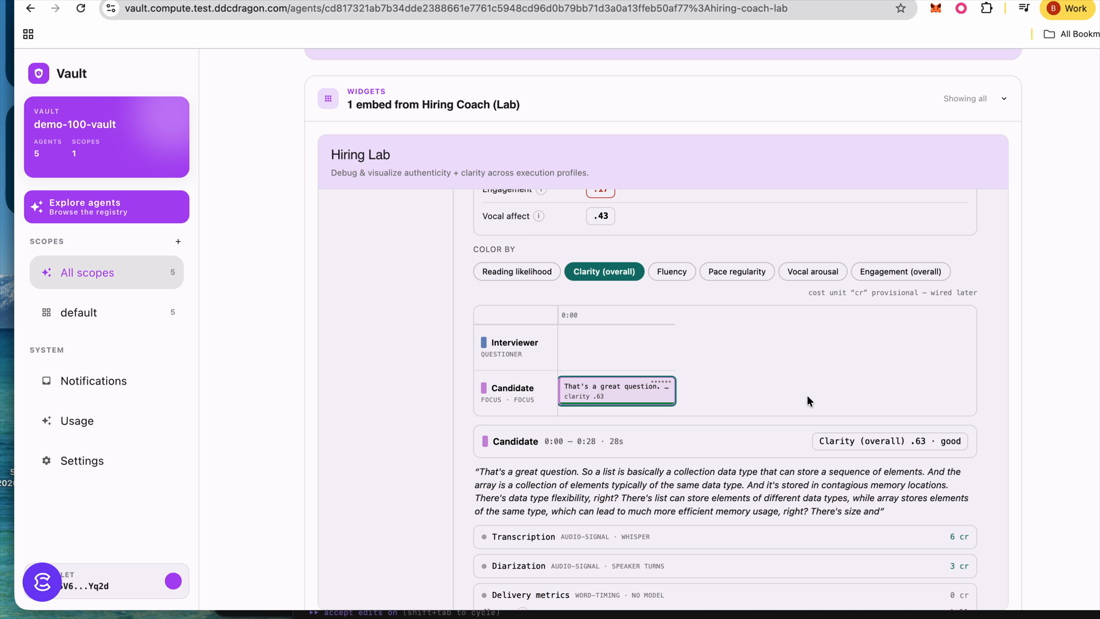
Task: Open the pink circle extension
Action: pyautogui.click(x=961, y=8)
